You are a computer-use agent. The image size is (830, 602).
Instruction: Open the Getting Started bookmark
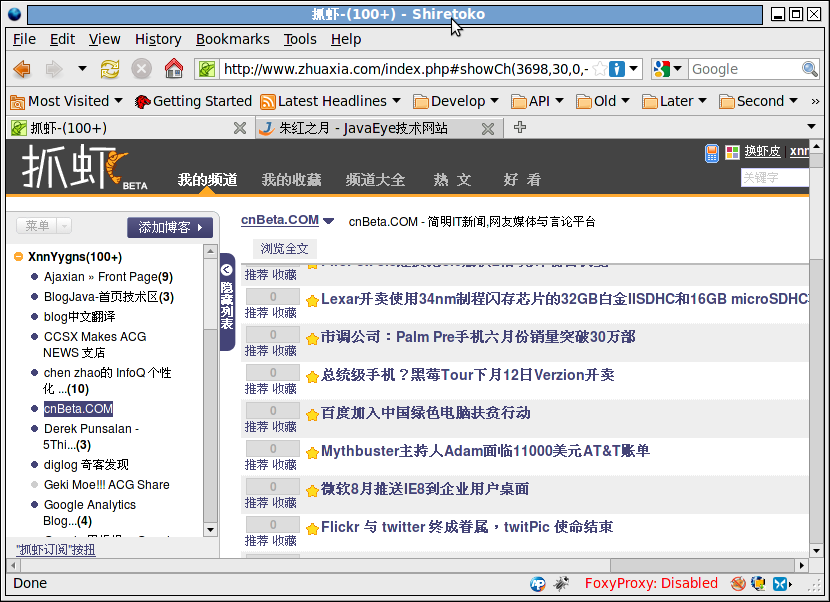tap(193, 101)
